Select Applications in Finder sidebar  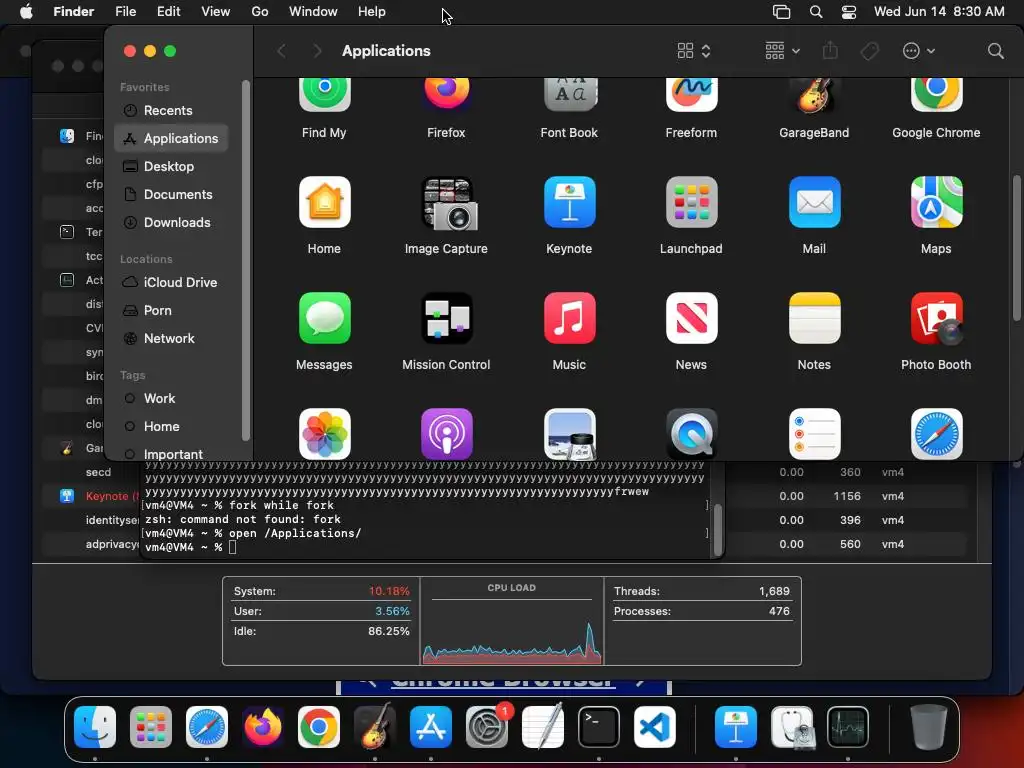click(x=172, y=138)
